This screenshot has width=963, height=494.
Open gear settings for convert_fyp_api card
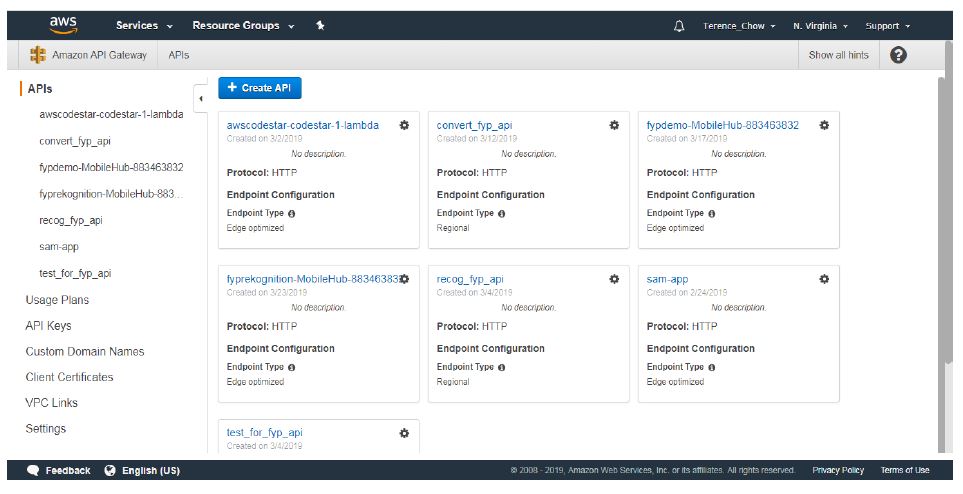pyautogui.click(x=614, y=125)
